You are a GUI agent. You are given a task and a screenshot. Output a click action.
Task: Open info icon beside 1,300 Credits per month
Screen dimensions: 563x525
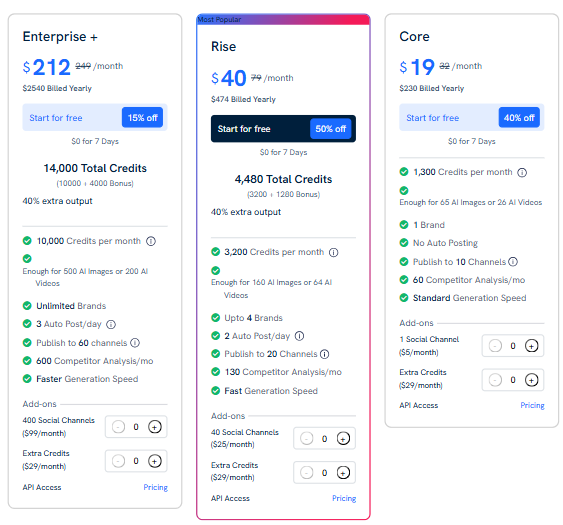click(522, 173)
